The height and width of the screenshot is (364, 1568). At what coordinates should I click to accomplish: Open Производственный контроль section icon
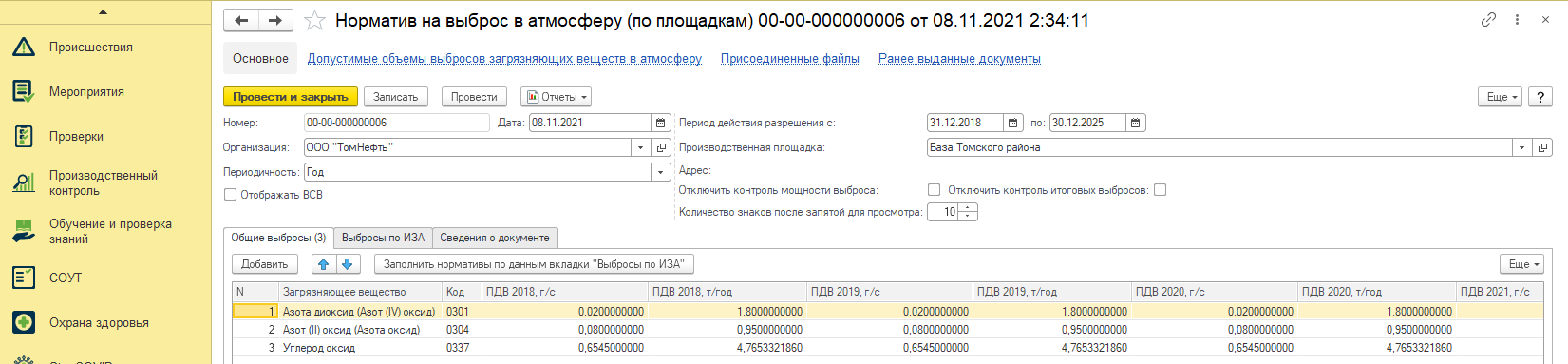pos(24,182)
